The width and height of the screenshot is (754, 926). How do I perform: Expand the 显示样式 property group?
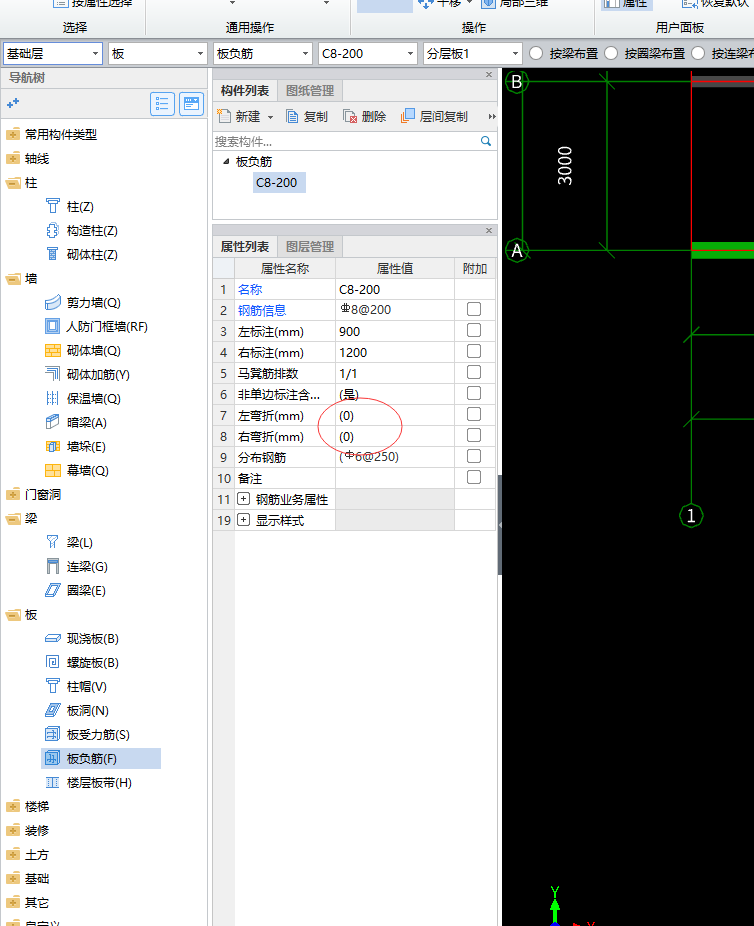point(243,520)
